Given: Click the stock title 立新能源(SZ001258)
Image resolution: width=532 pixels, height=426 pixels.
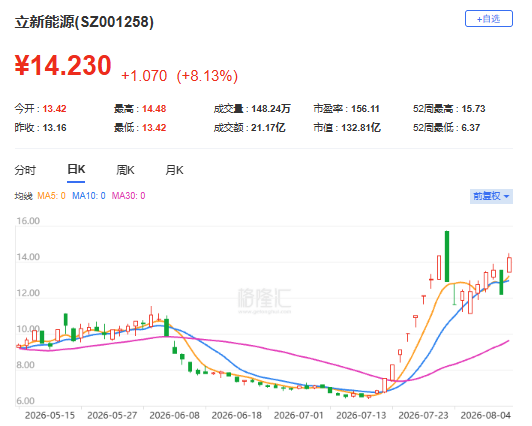Looking at the screenshot, I should [84, 22].
